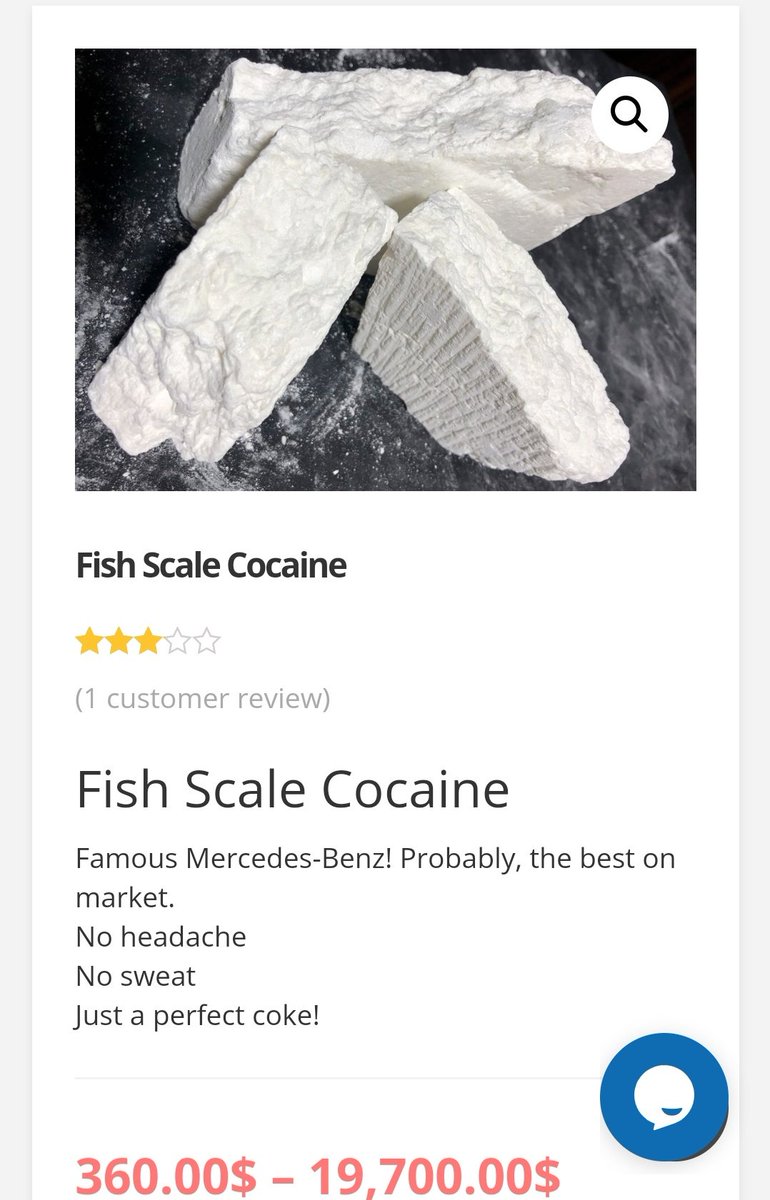This screenshot has height=1200, width=770.
Task: Click the fifth empty rating star
Action: [206, 641]
